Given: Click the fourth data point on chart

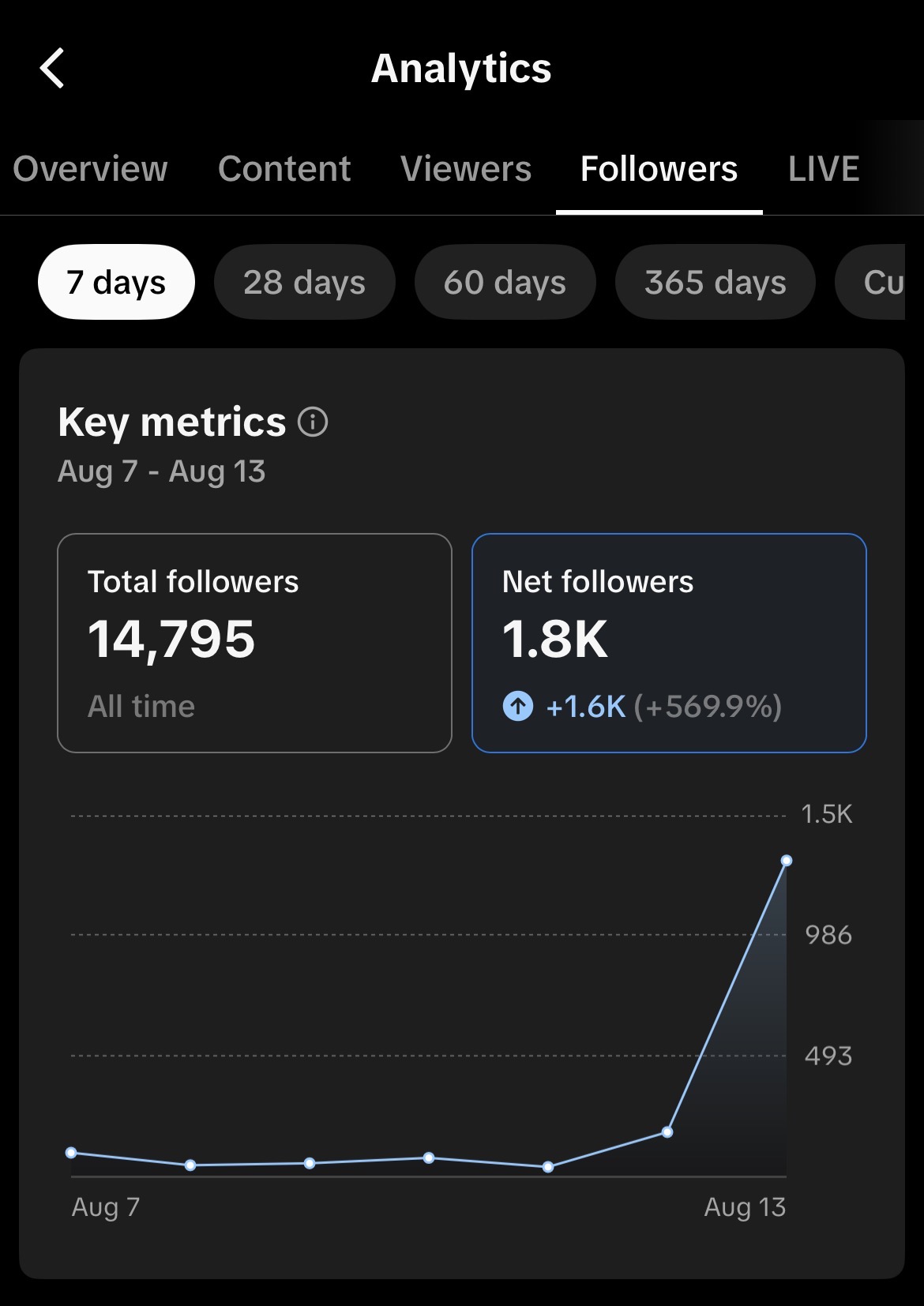Looking at the screenshot, I should click(x=429, y=1158).
